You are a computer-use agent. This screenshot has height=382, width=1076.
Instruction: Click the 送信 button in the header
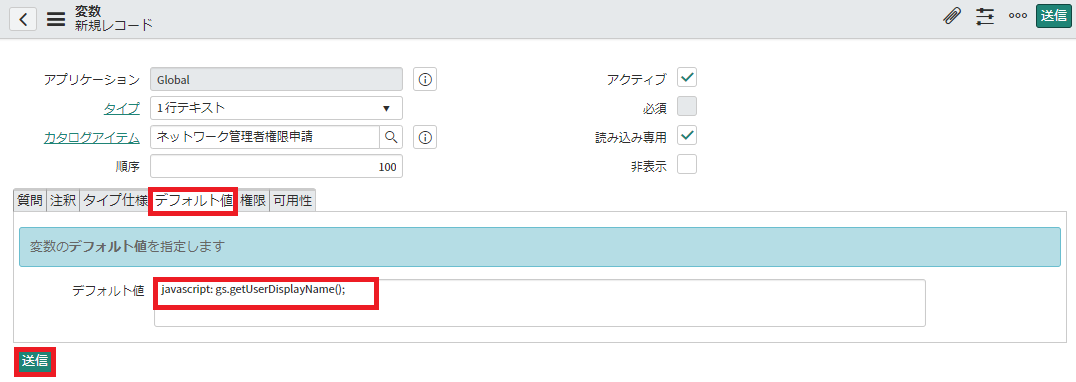1053,16
